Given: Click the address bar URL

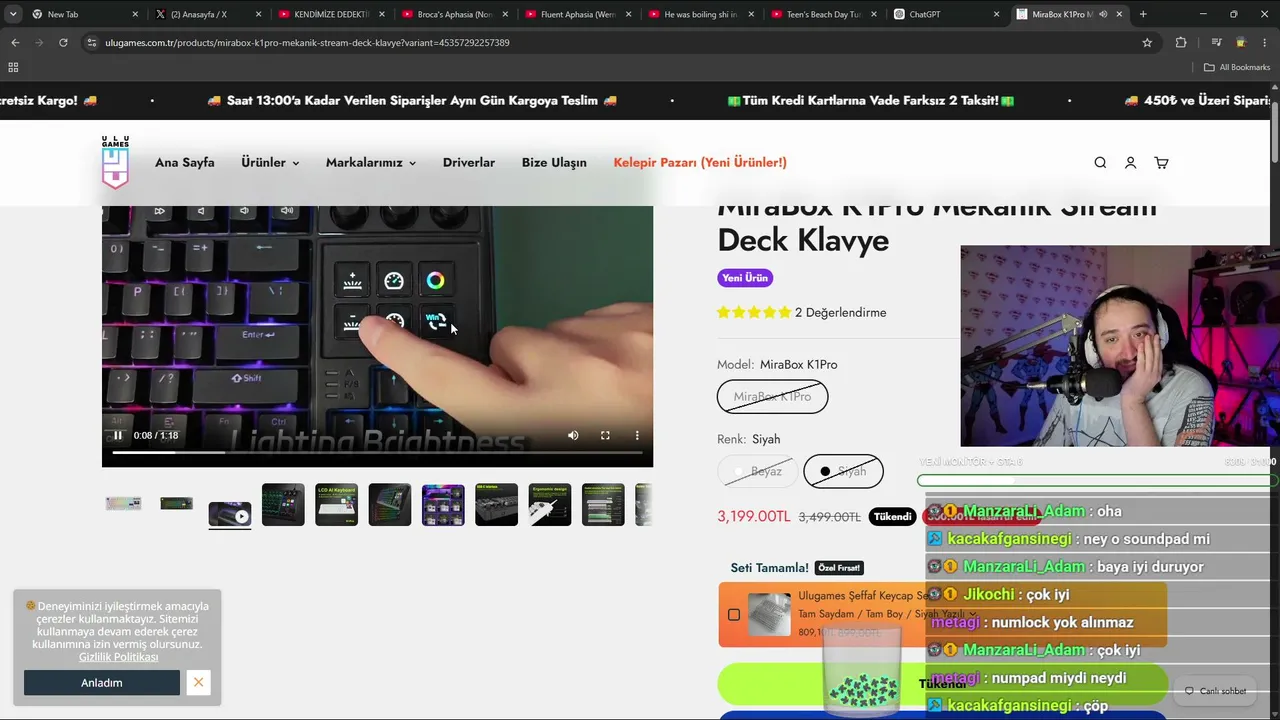Looking at the screenshot, I should (307, 43).
